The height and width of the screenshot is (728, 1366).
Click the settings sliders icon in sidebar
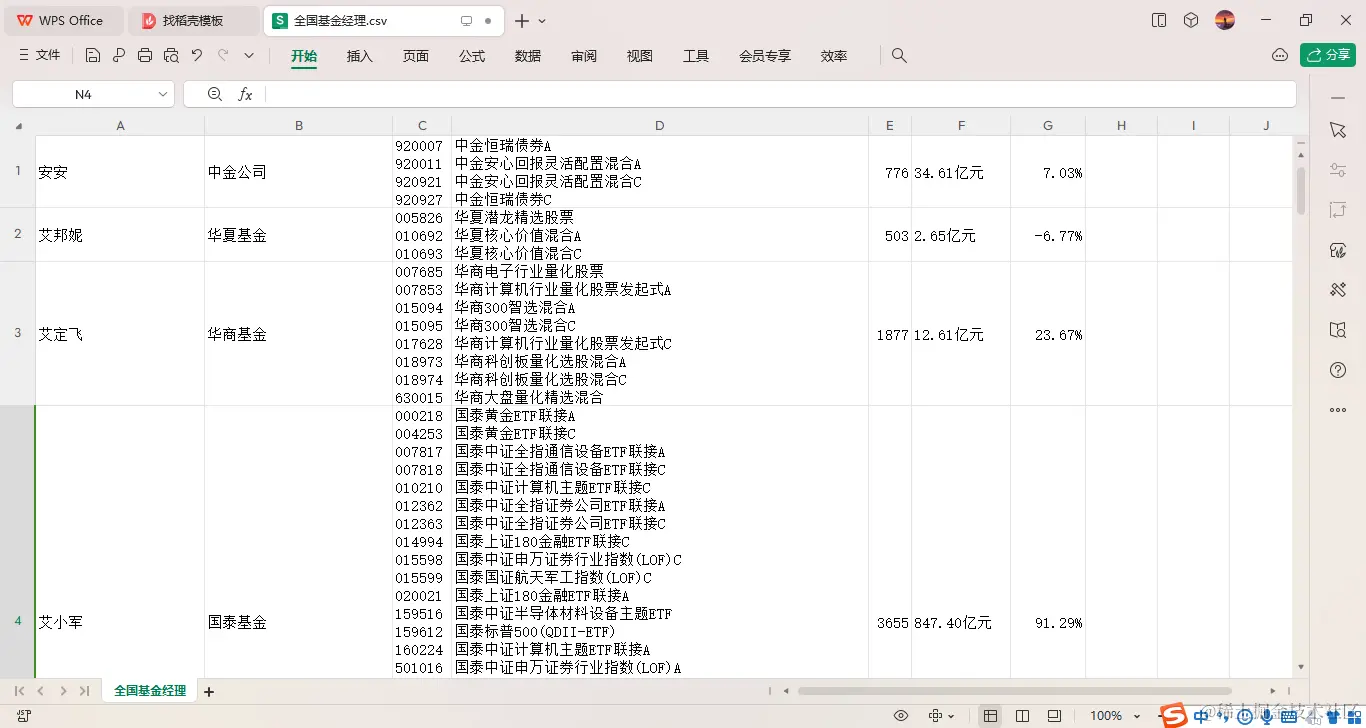tap(1338, 170)
